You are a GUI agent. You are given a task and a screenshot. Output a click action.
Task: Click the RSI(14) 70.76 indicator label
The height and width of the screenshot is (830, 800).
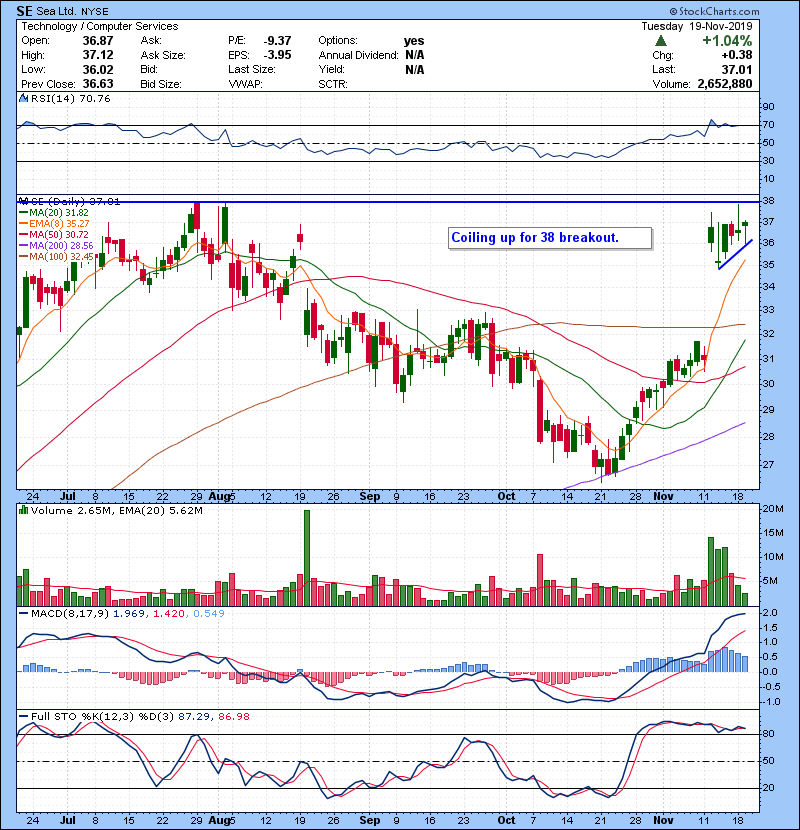click(x=70, y=98)
